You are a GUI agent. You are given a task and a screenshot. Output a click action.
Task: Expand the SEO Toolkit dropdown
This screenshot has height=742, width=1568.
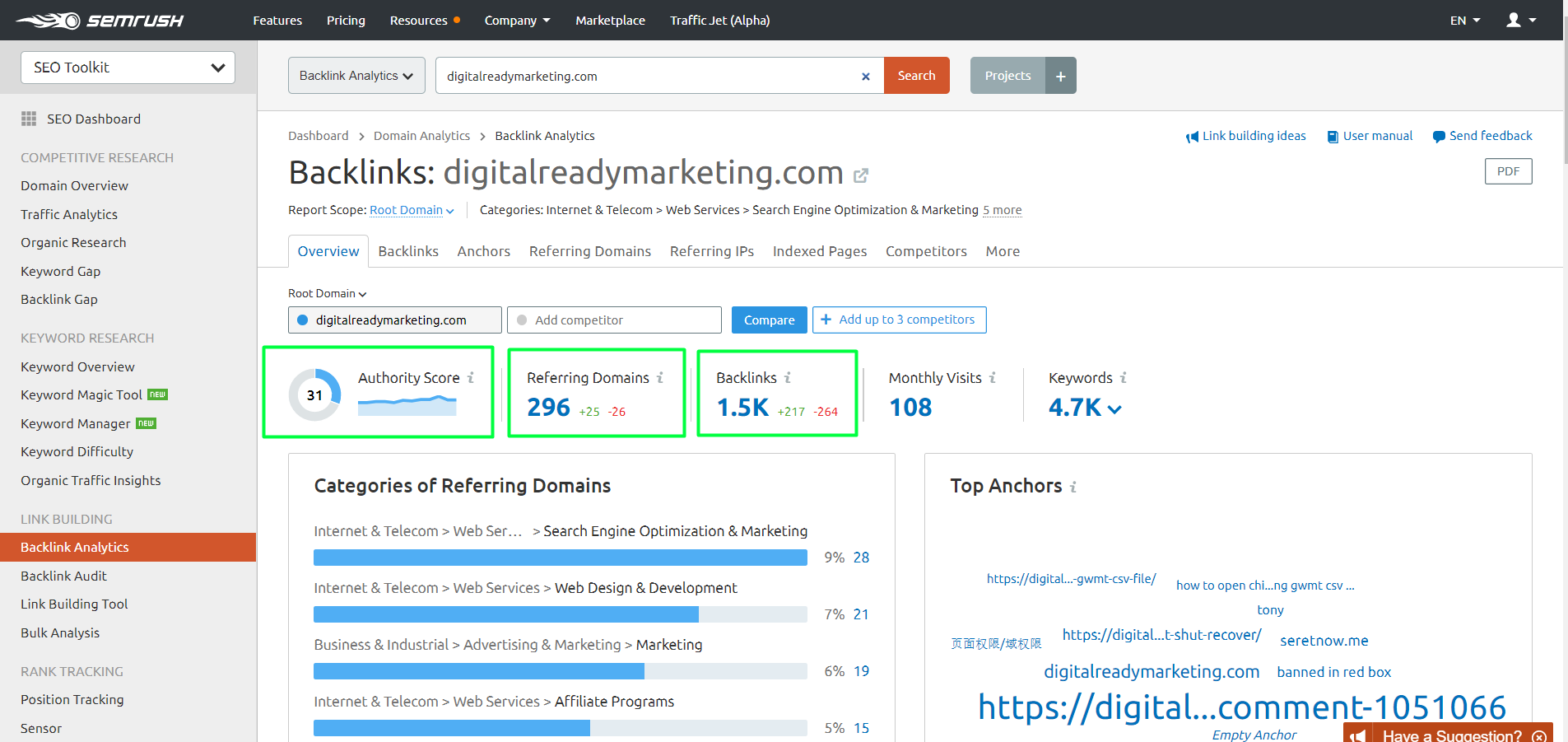pos(128,68)
